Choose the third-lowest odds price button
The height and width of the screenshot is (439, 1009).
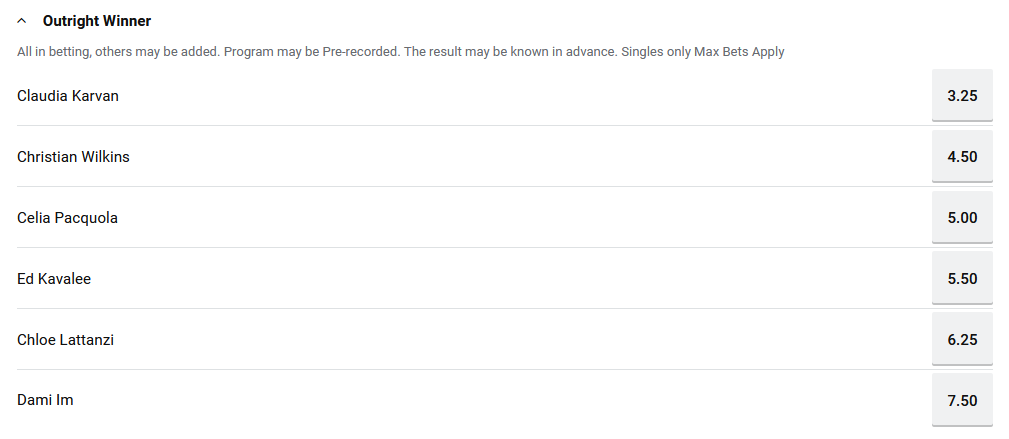[x=961, y=218]
